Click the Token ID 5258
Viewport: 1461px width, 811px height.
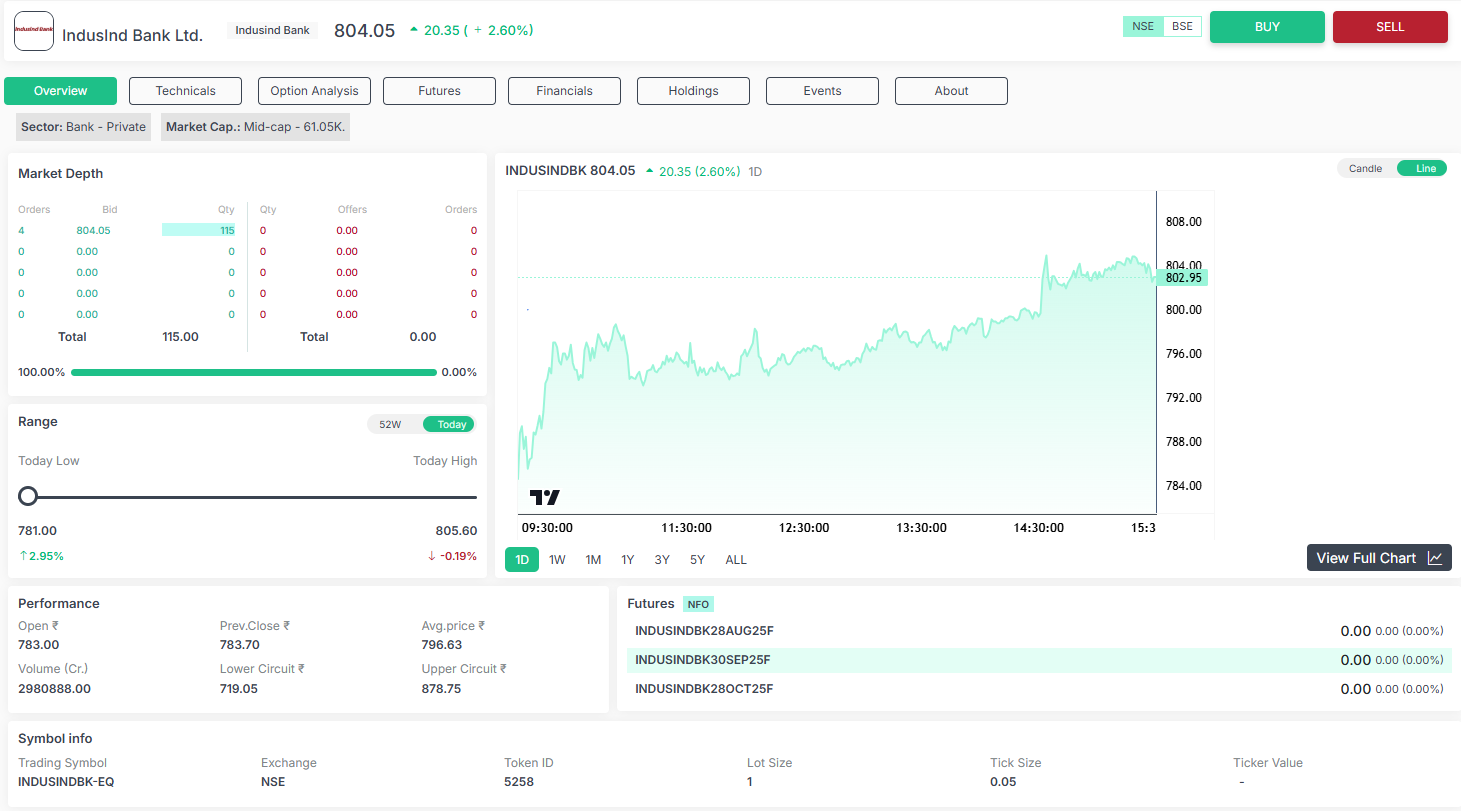(x=519, y=782)
